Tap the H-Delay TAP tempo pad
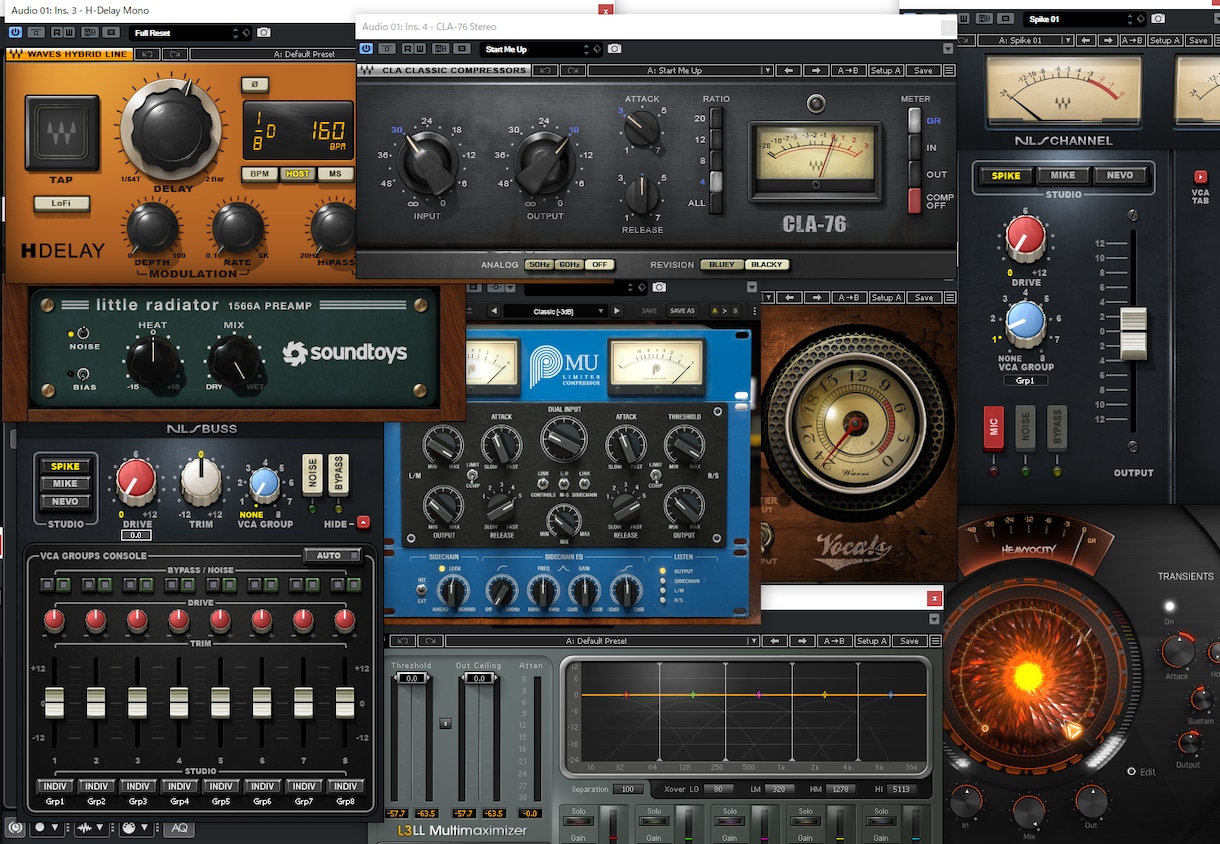Viewport: 1220px width, 844px height. [x=62, y=133]
